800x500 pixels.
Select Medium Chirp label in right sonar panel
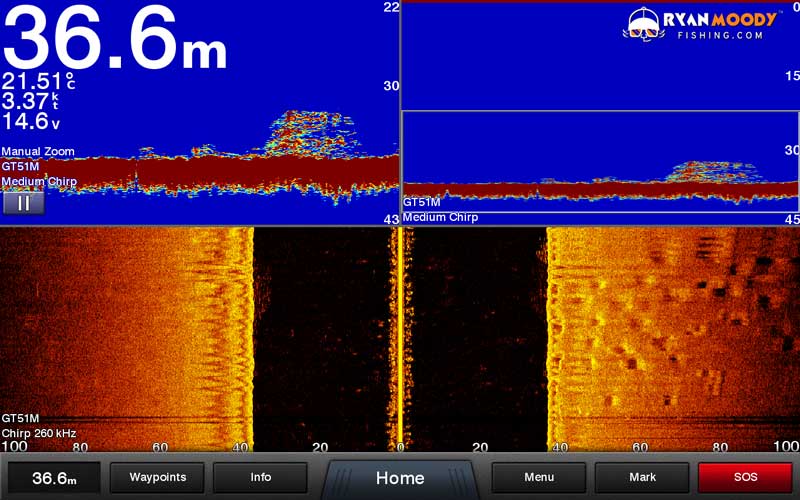click(x=440, y=217)
